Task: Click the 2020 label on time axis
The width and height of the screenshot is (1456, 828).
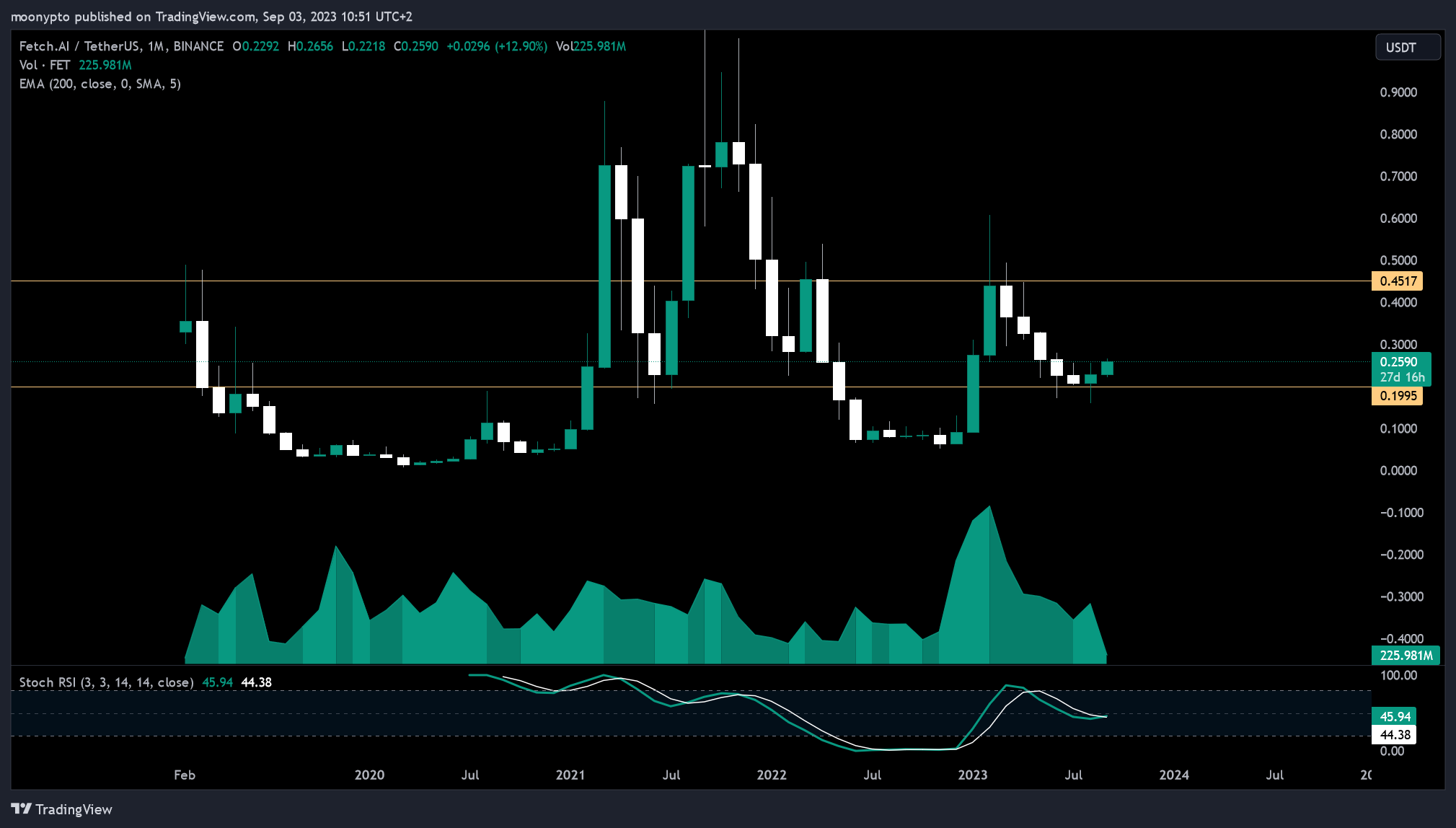Action: pyautogui.click(x=369, y=775)
